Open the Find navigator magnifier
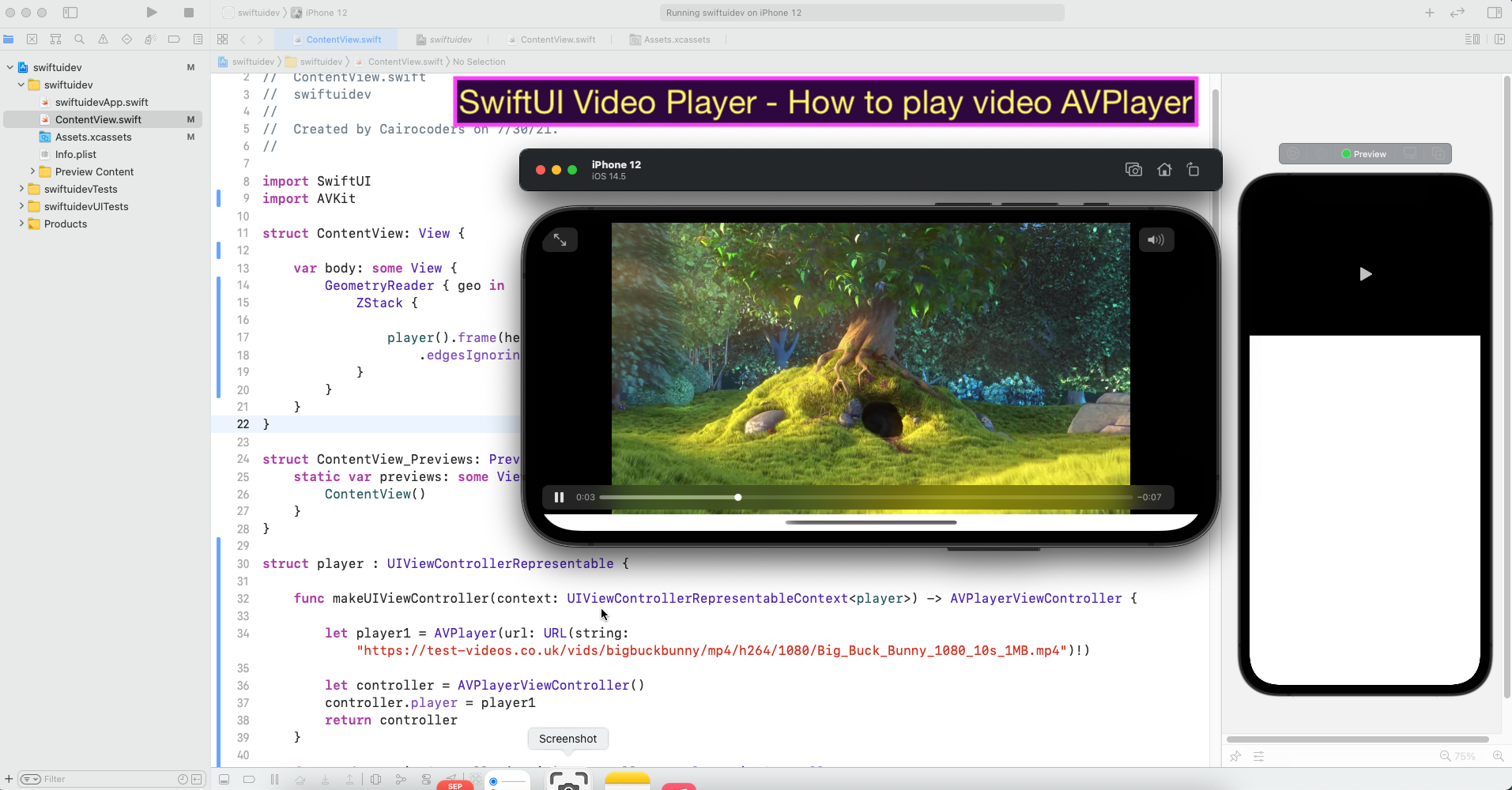 point(79,39)
